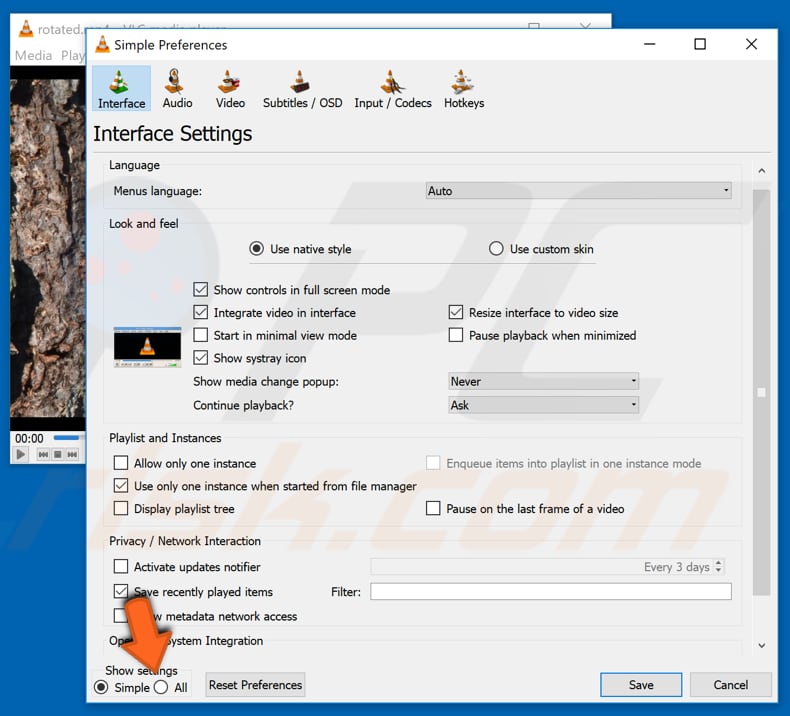Open the Menus language dropdown
The image size is (790, 716).
(578, 191)
